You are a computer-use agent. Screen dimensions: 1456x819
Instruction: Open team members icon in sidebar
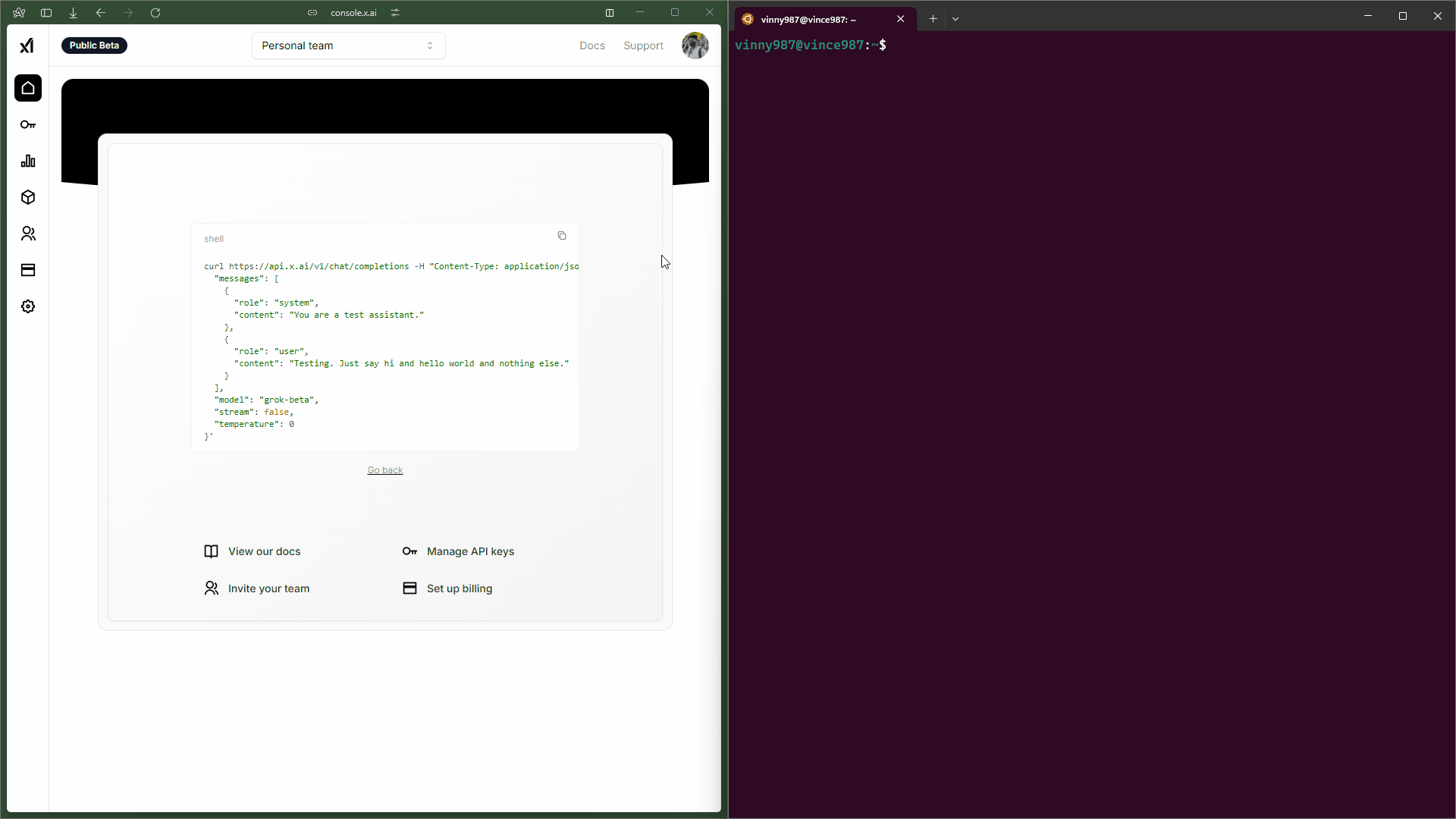(28, 234)
